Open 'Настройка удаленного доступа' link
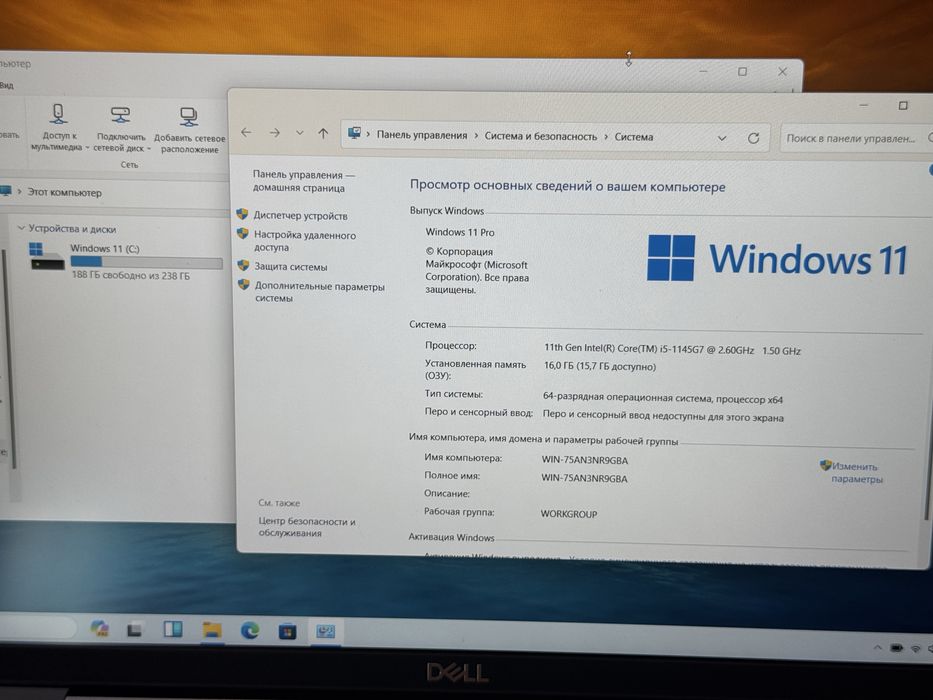933x700 pixels. pos(305,240)
